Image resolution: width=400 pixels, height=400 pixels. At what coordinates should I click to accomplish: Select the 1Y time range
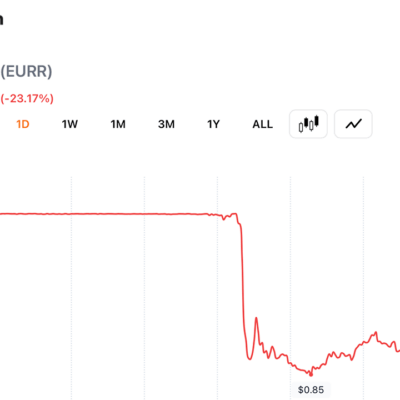click(214, 124)
